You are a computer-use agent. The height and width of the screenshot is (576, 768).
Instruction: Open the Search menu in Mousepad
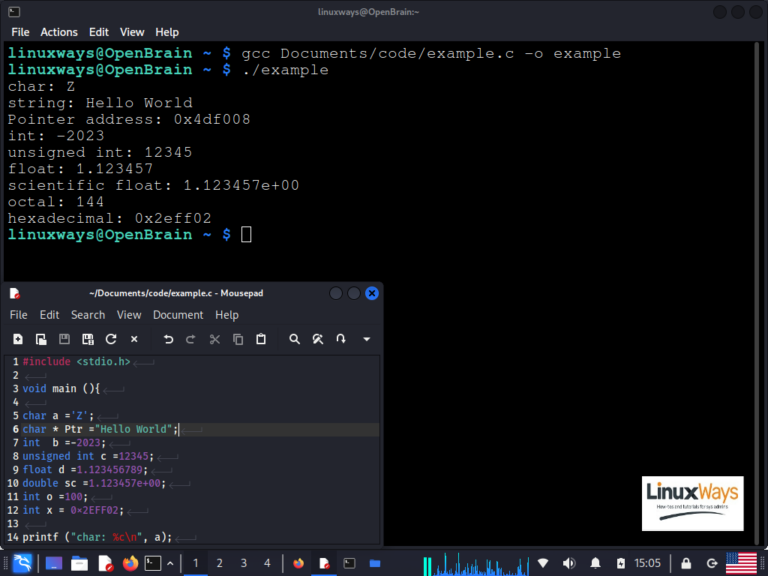tap(88, 315)
